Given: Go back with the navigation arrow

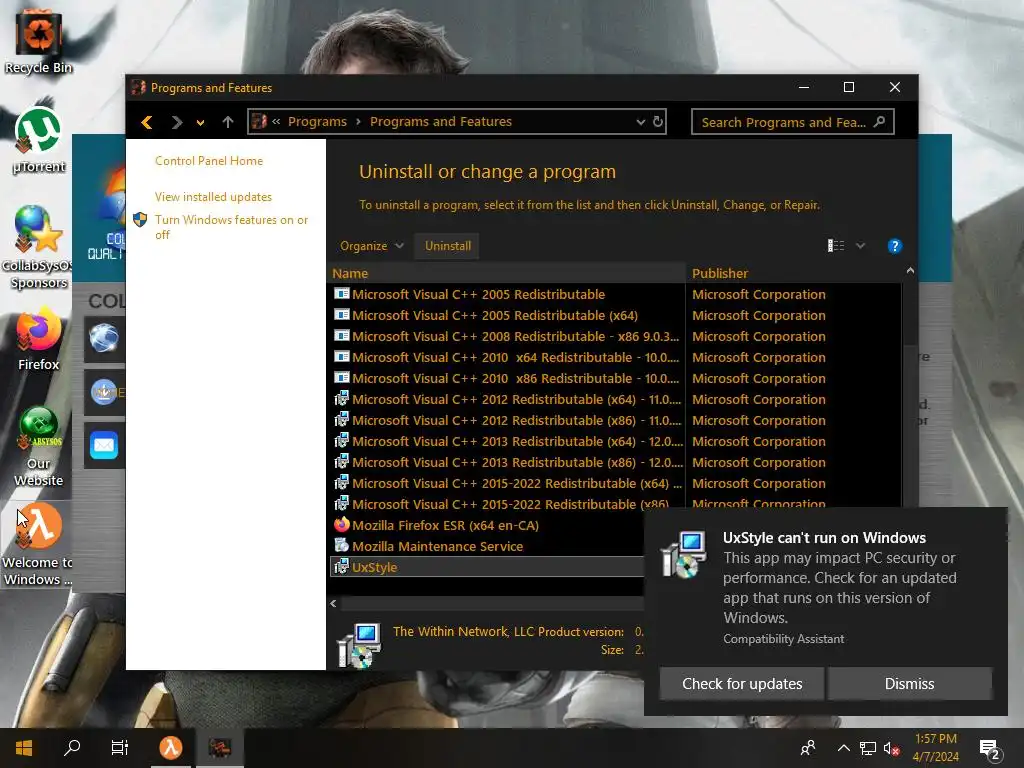Looking at the screenshot, I should 147,122.
